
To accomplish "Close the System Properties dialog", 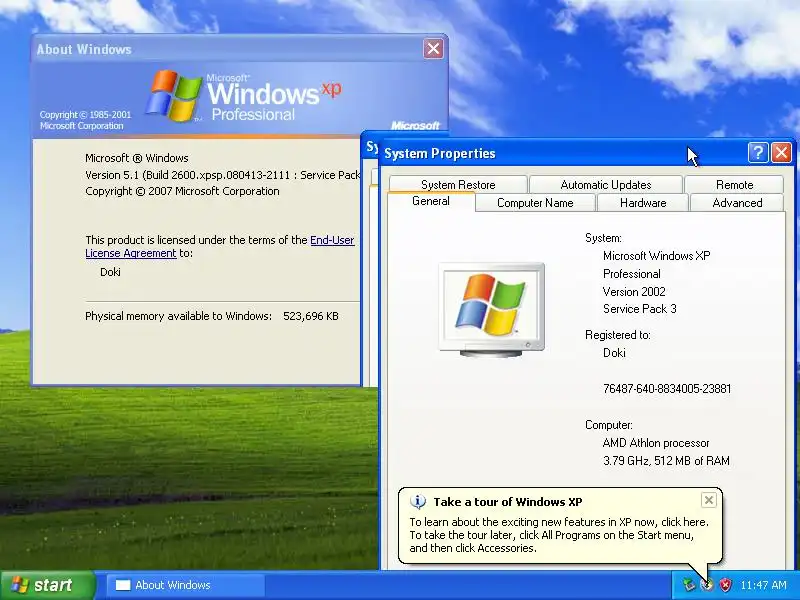I will tap(781, 153).
